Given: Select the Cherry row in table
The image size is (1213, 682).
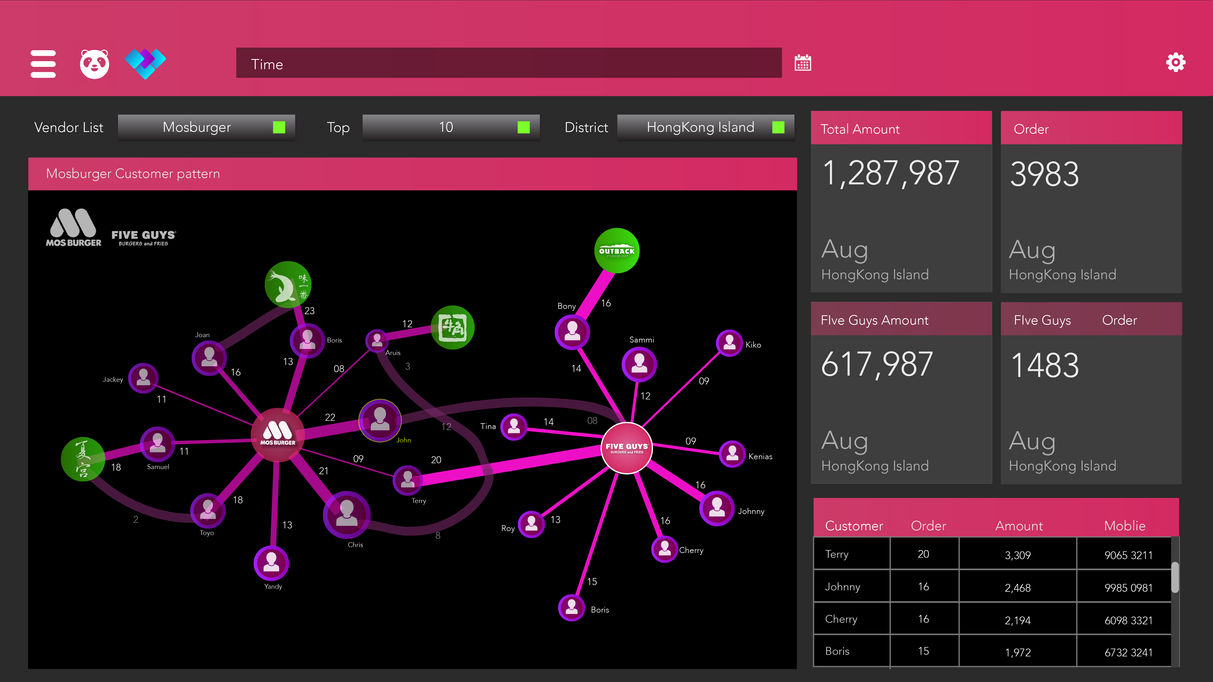Looking at the screenshot, I should [992, 619].
